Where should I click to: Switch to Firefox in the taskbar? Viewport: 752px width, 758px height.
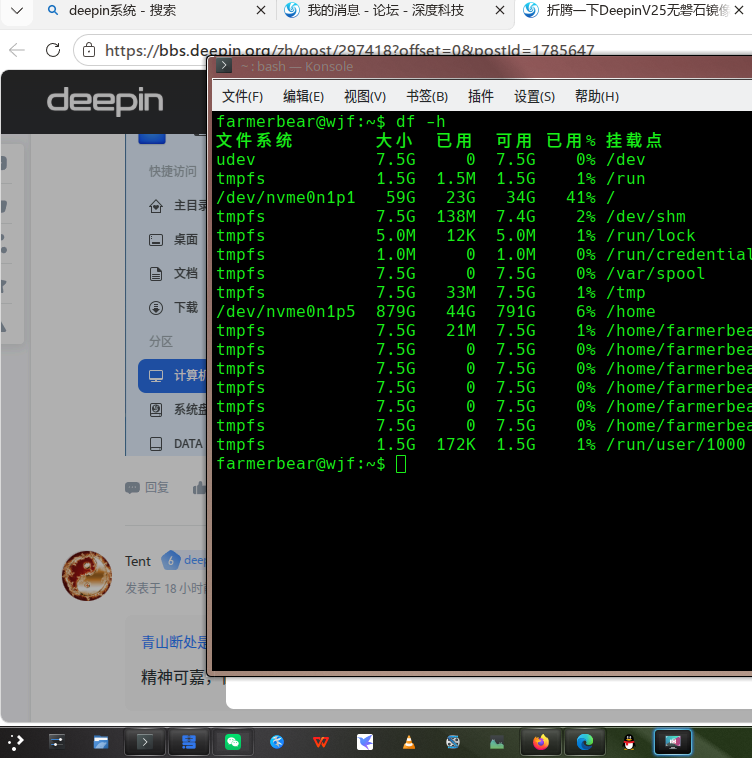pos(541,742)
